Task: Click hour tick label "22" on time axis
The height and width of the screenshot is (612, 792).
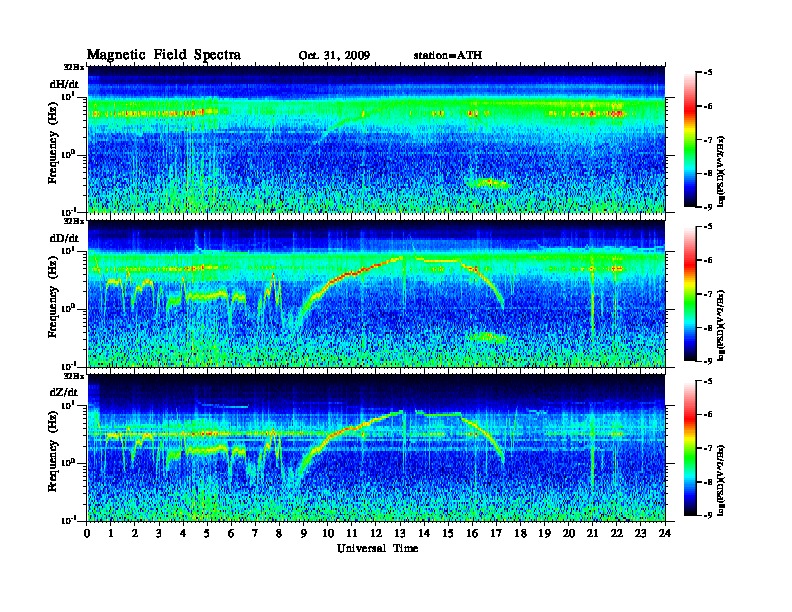Action: coord(616,534)
